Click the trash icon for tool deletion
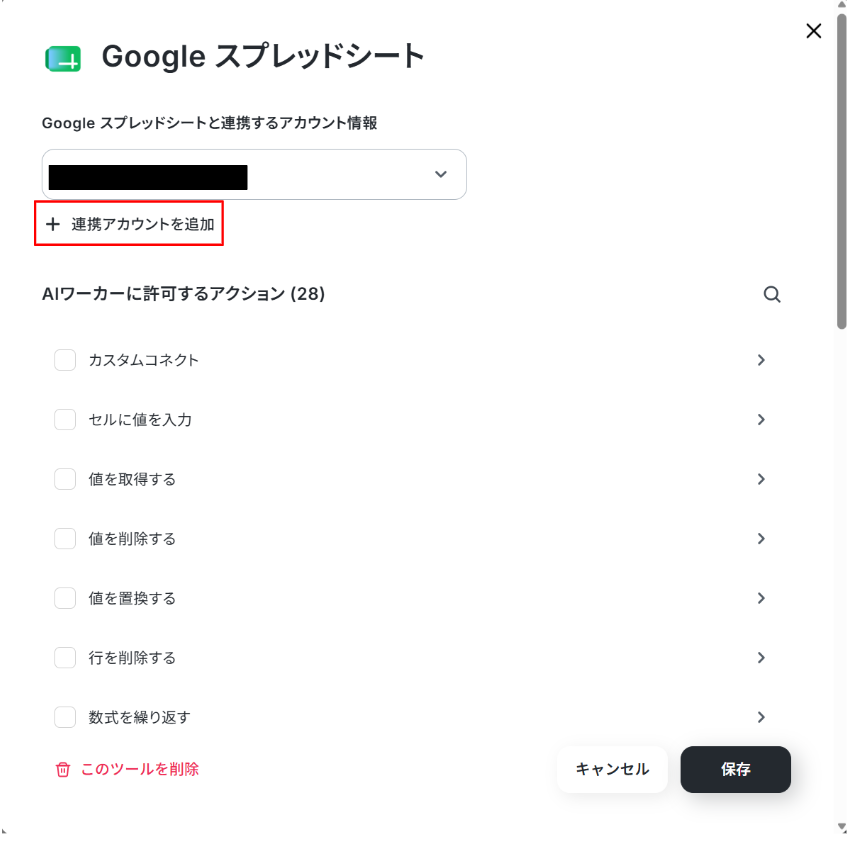This screenshot has width=853, height=843. click(x=63, y=770)
